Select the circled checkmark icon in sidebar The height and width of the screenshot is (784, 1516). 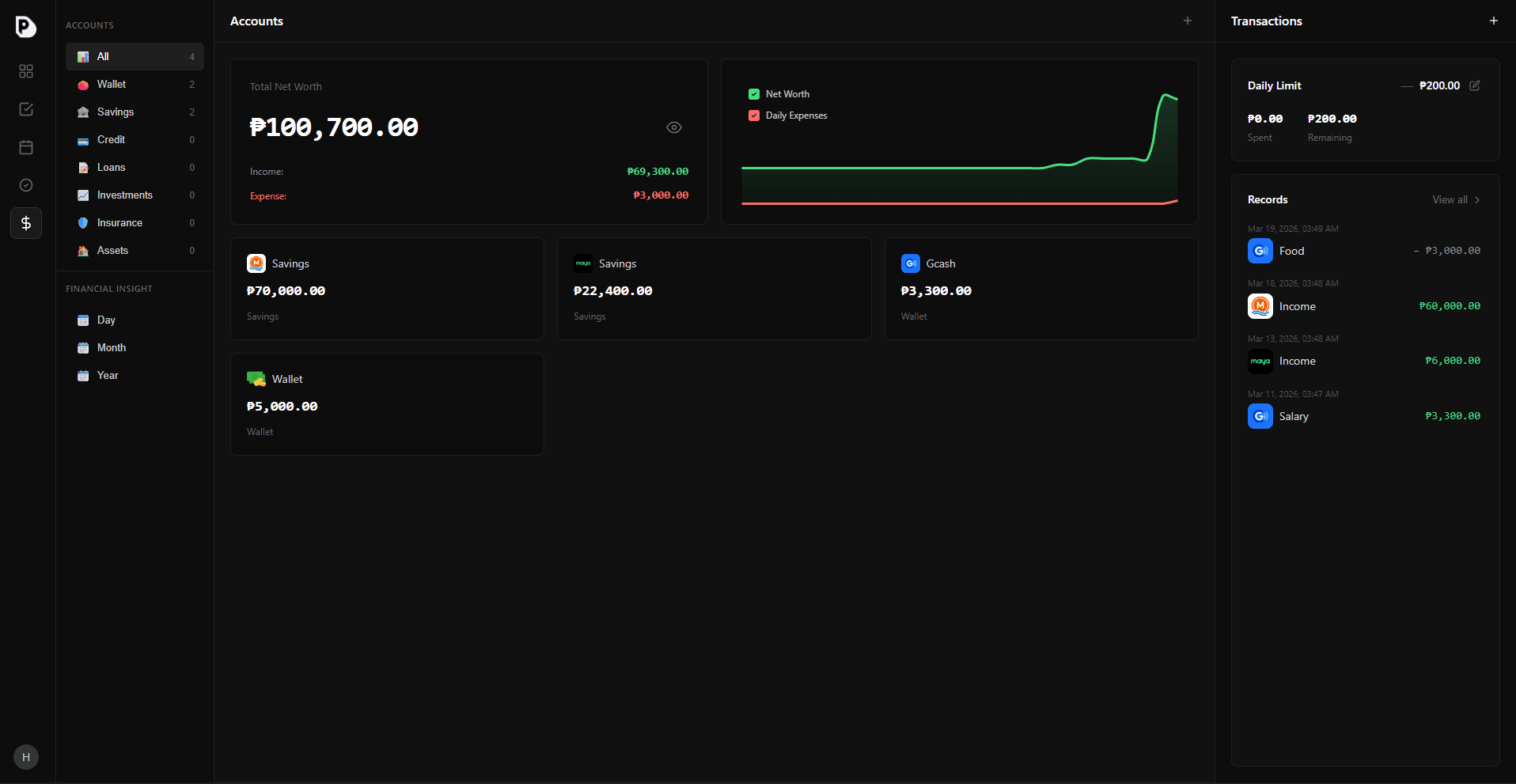pyautogui.click(x=26, y=185)
